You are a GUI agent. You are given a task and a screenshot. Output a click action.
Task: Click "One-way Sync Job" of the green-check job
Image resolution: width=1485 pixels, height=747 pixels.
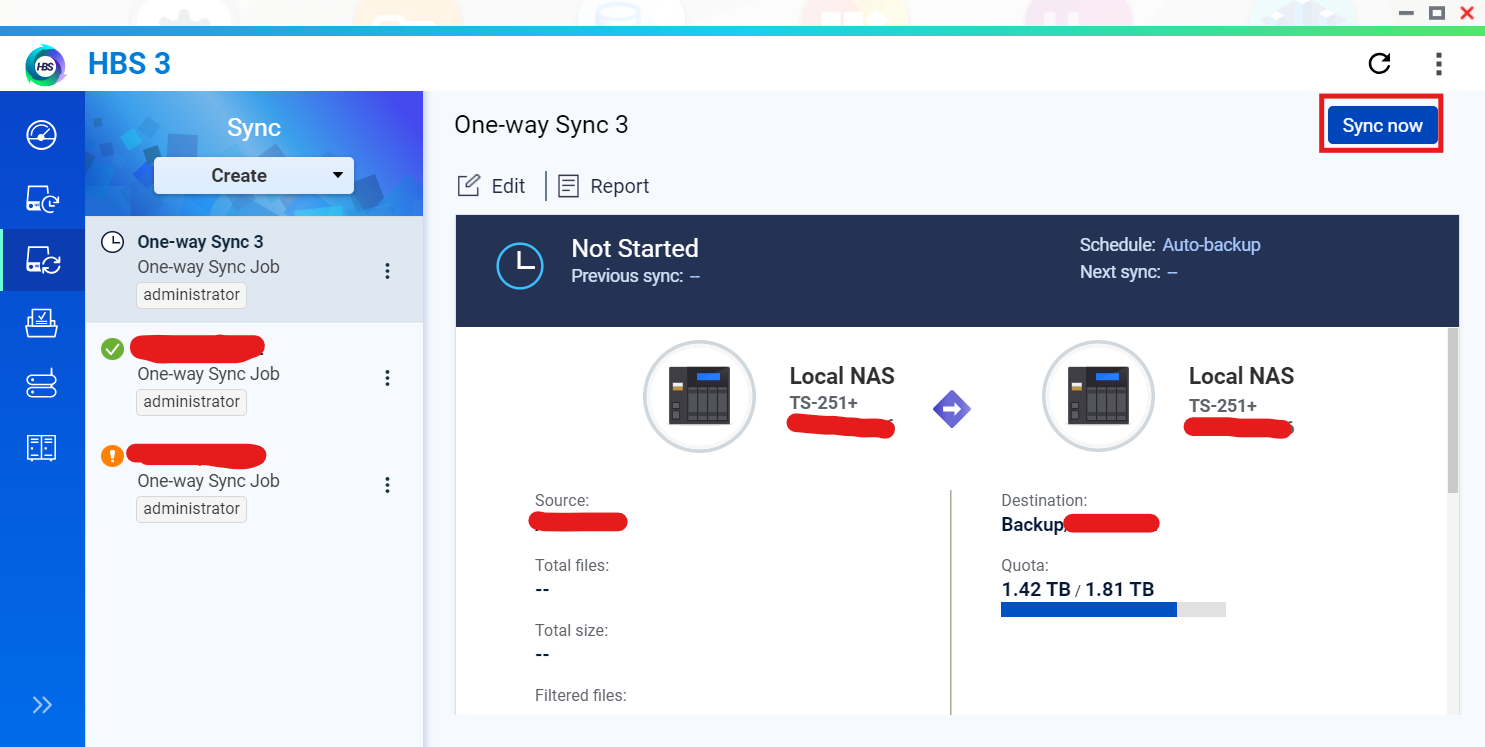208,374
